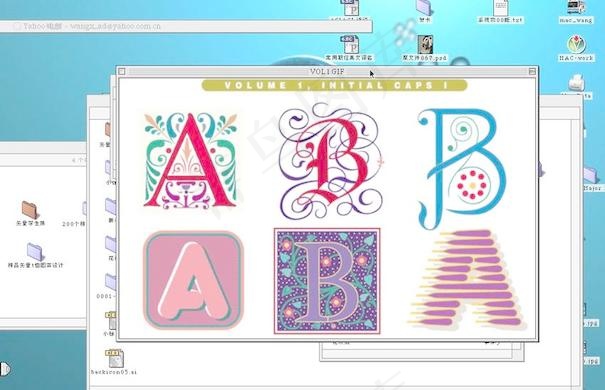Click the striped purple letter A artwork
Image resolution: width=605 pixels, height=390 pixels.
coord(467,279)
